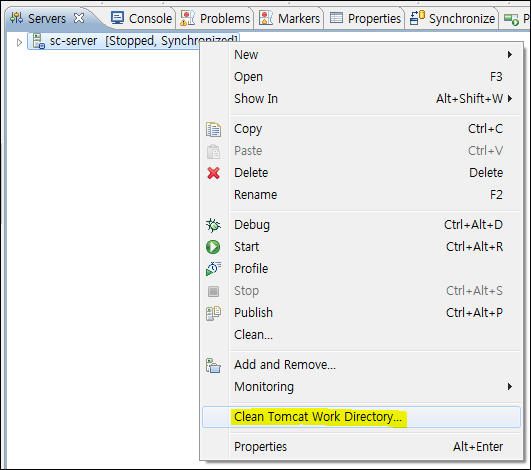Click the Synchronize tab icon
Image resolution: width=531 pixels, height=470 pixels.
(417, 18)
